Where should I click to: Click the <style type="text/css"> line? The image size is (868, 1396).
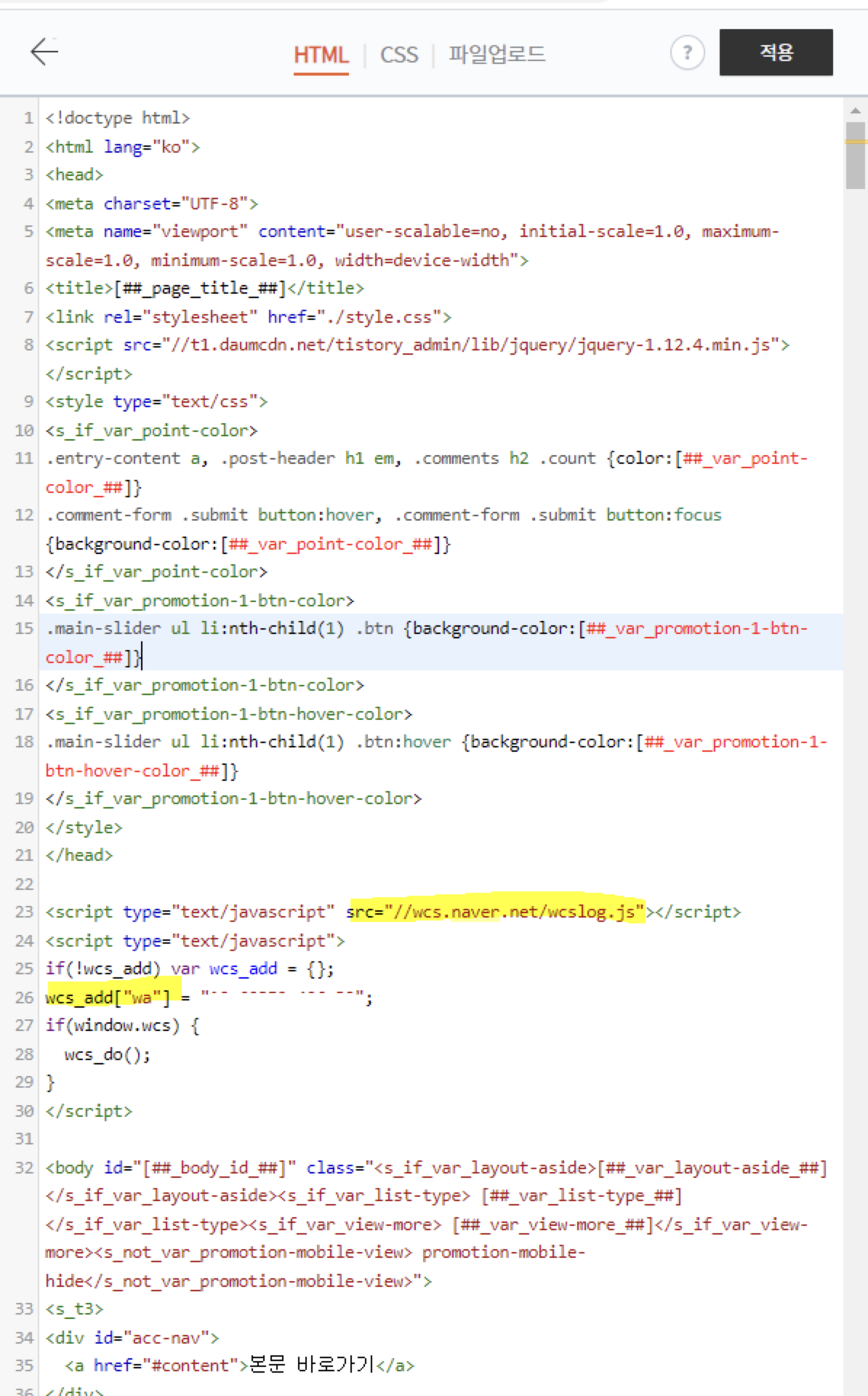point(156,401)
